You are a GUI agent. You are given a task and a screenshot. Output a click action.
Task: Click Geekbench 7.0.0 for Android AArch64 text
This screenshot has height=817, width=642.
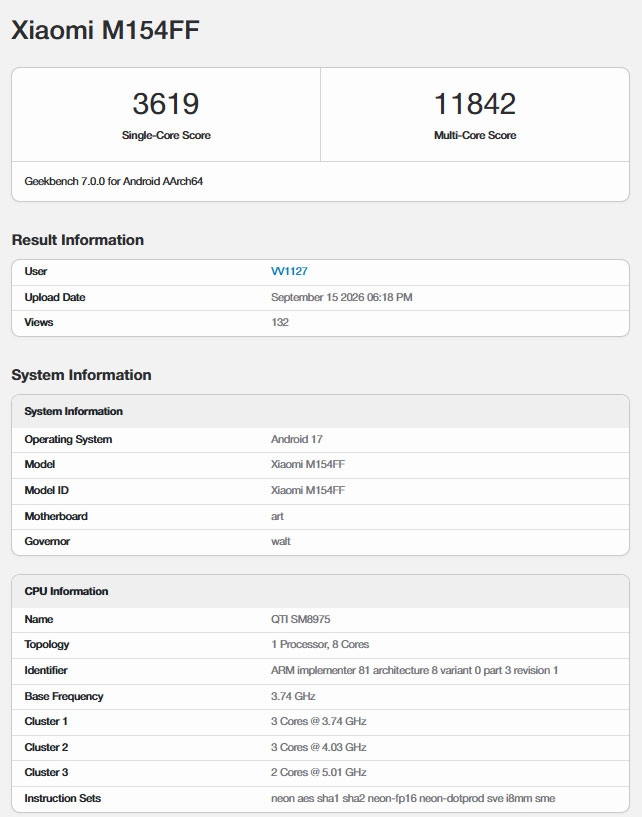tap(114, 181)
